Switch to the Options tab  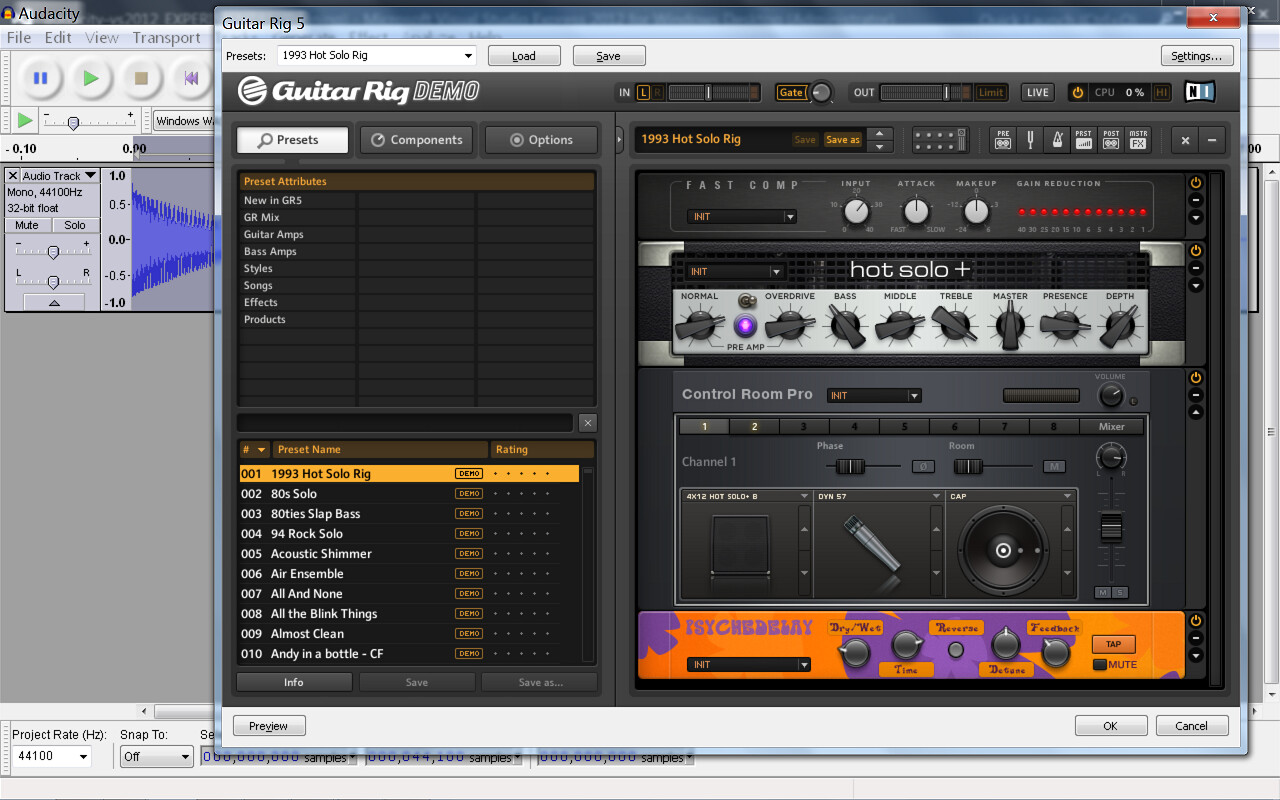pos(541,140)
